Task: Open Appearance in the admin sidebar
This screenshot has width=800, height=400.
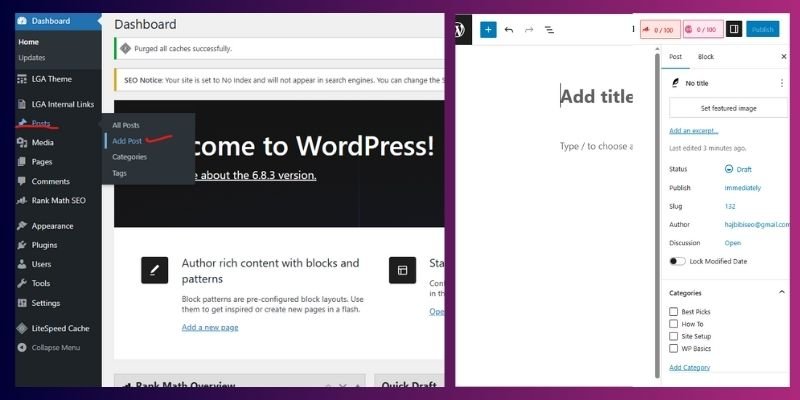Action: click(x=52, y=226)
